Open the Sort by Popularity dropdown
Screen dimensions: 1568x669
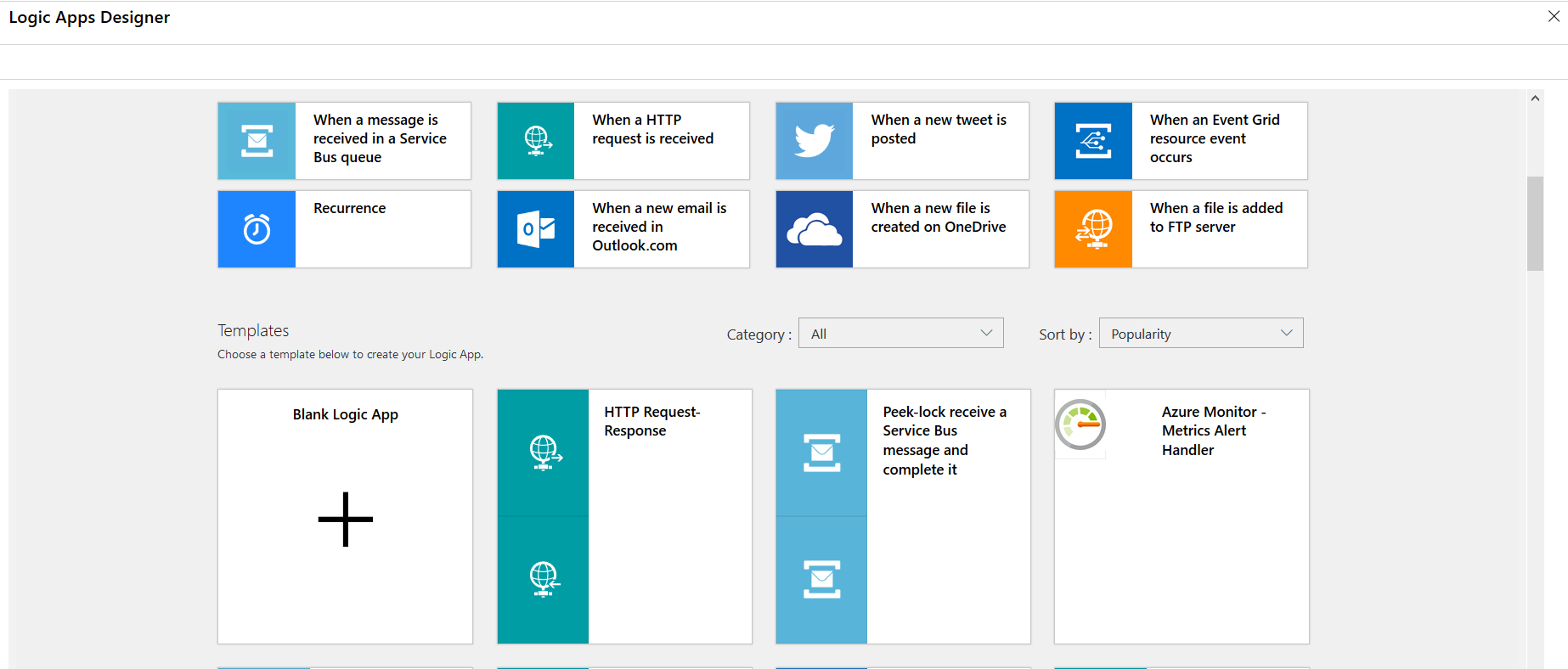click(x=1201, y=333)
